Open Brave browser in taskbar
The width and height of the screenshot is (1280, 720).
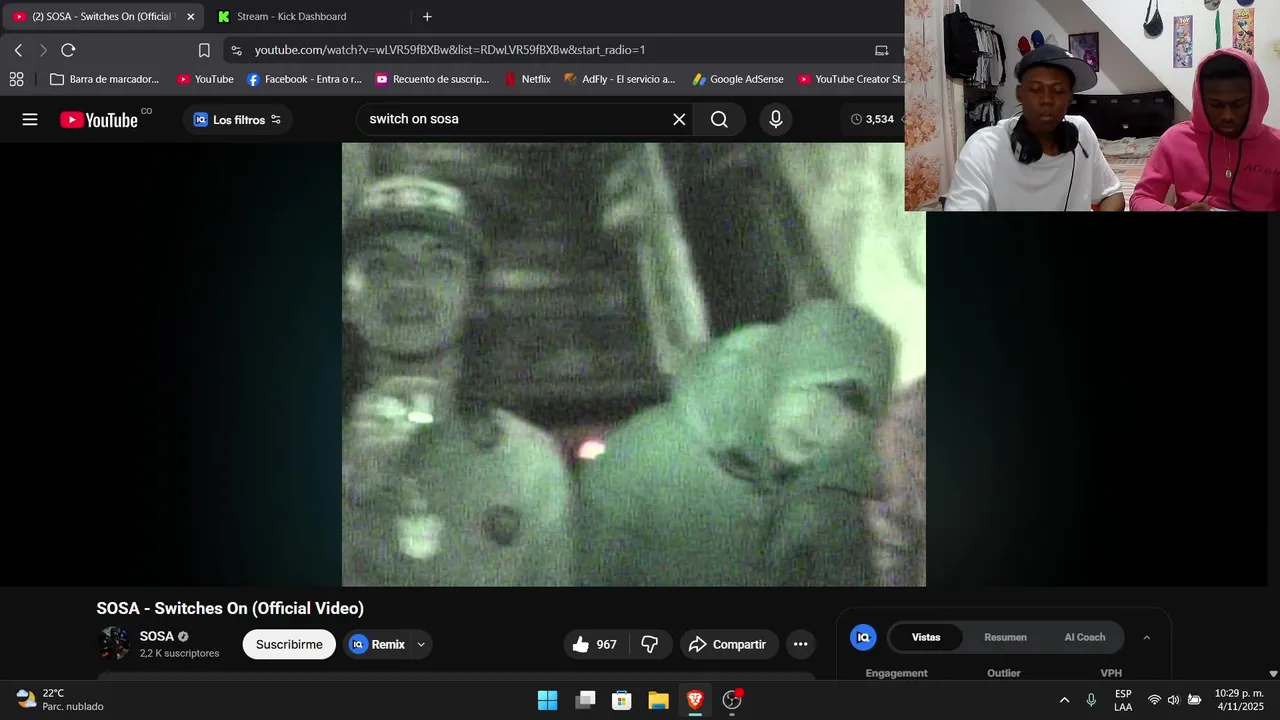click(x=695, y=700)
